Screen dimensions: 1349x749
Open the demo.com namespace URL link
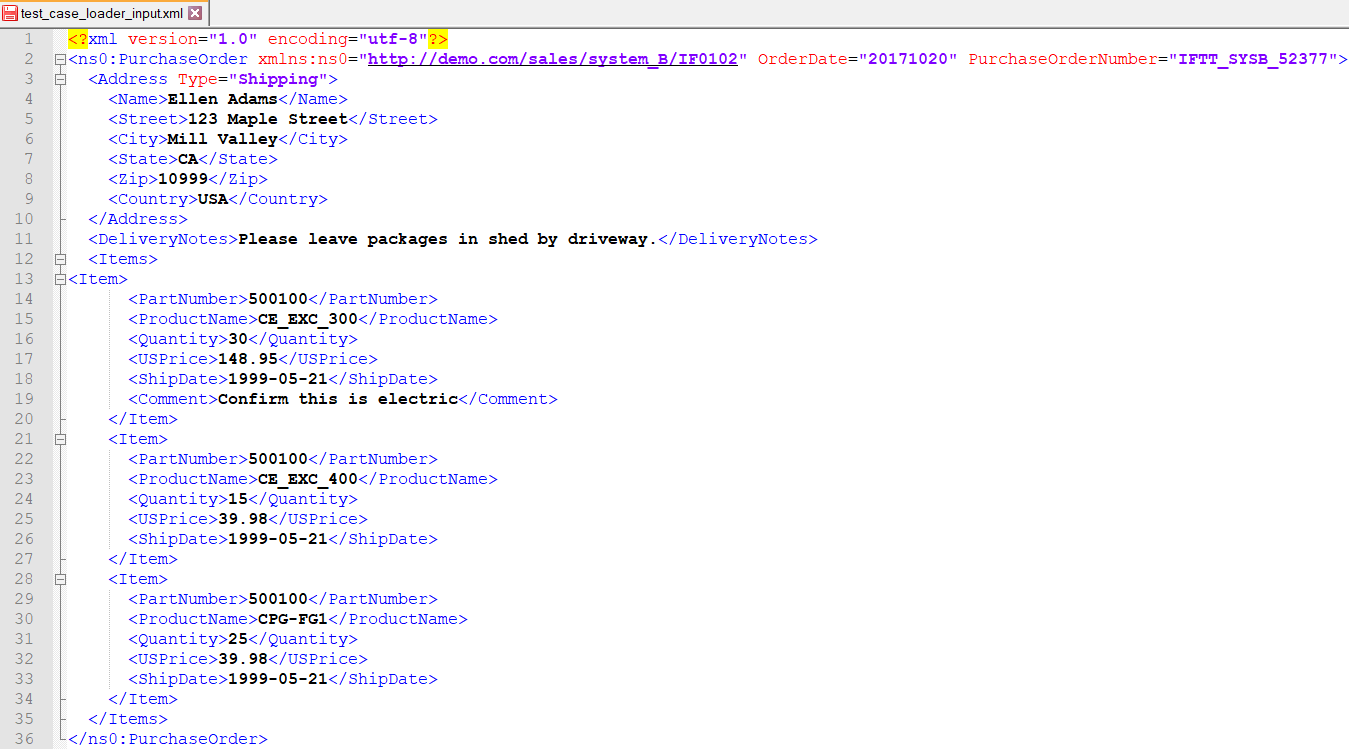pos(552,59)
